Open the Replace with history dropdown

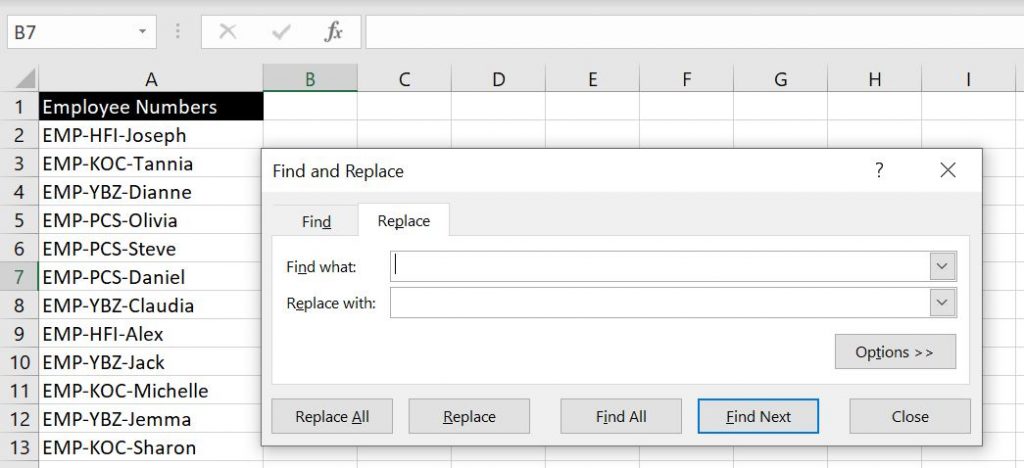(x=942, y=303)
